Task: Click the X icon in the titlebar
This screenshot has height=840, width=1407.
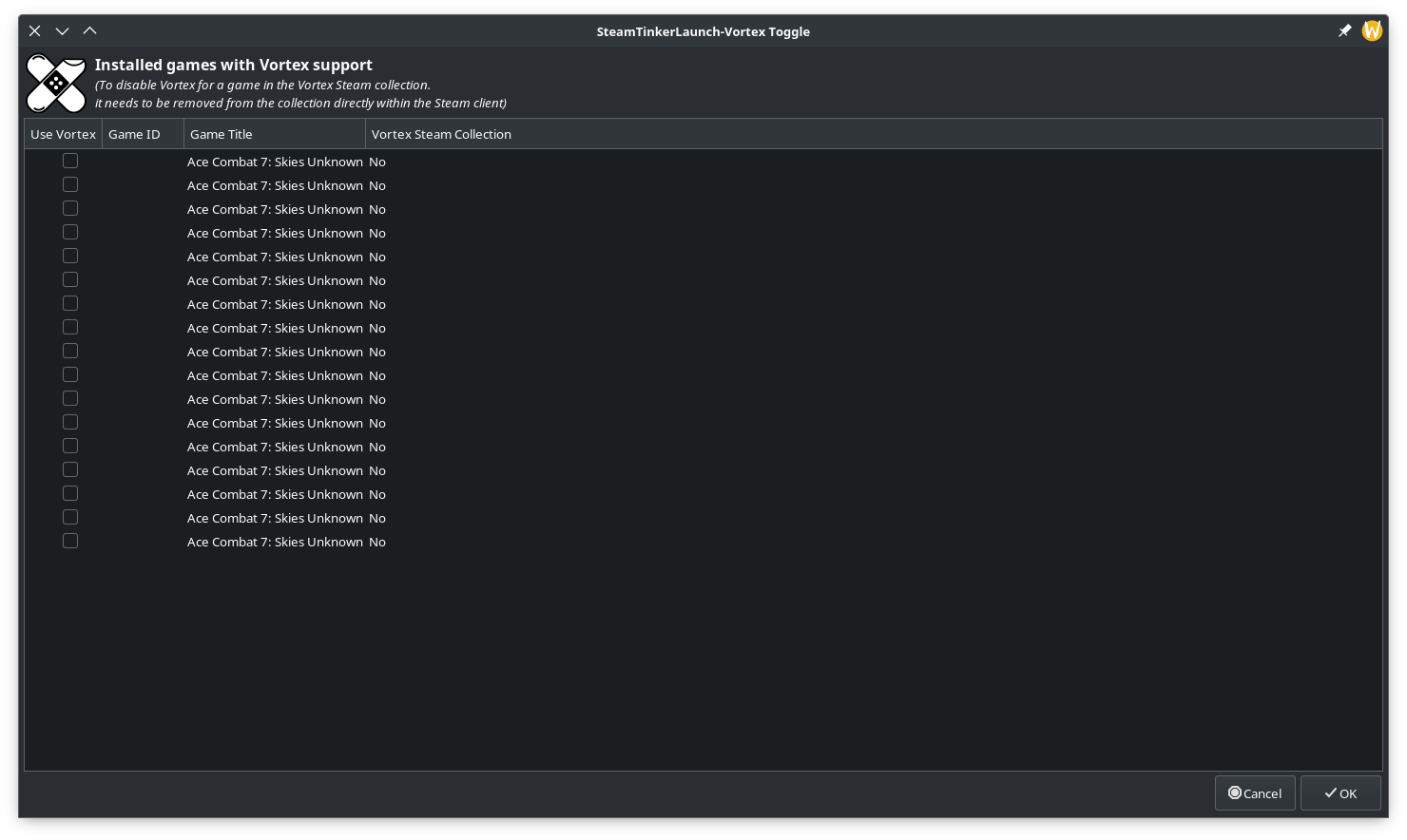Action: pos(34,30)
